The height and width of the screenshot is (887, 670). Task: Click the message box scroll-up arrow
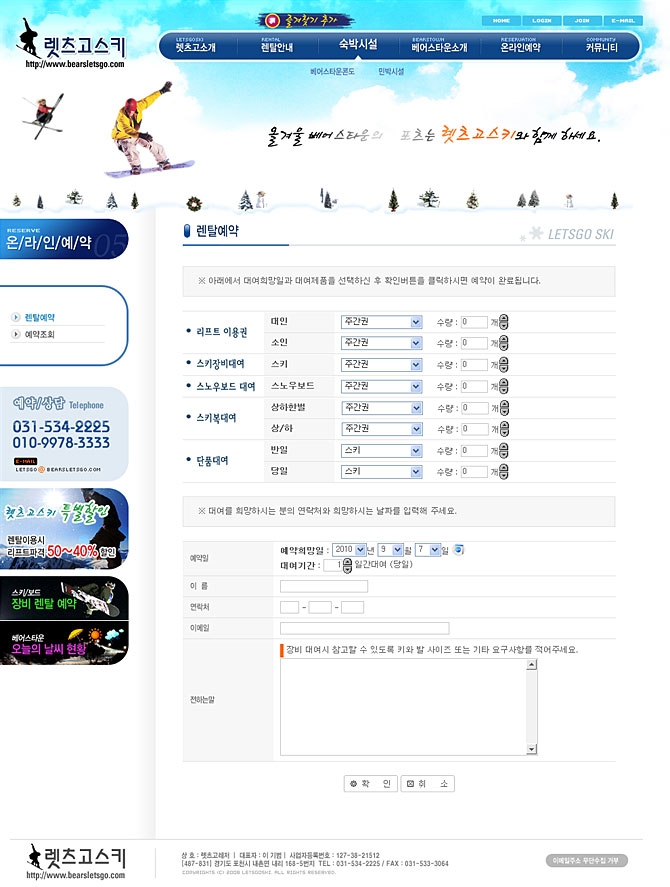click(x=531, y=665)
